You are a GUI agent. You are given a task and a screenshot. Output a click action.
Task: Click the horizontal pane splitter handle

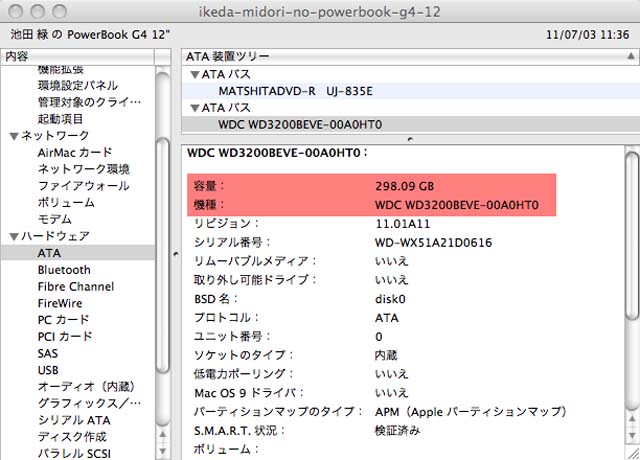[x=410, y=139]
